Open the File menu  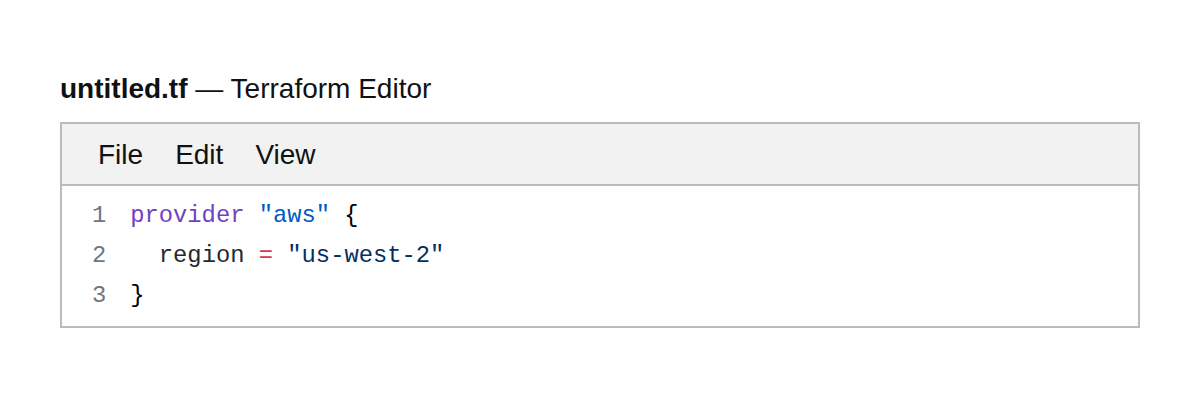click(x=120, y=155)
